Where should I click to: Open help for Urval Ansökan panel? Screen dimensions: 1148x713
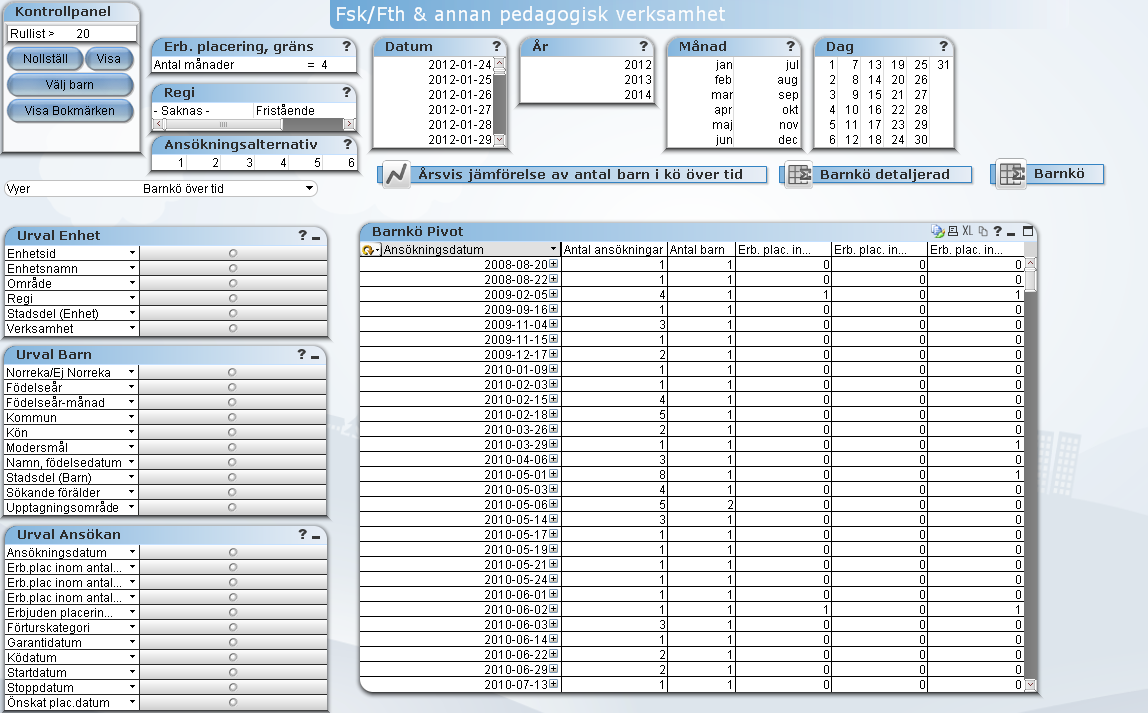point(302,534)
